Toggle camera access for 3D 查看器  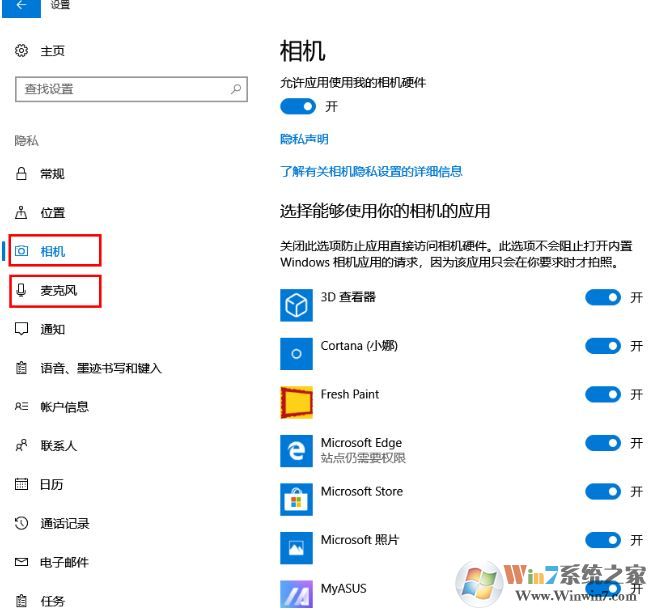click(x=603, y=297)
